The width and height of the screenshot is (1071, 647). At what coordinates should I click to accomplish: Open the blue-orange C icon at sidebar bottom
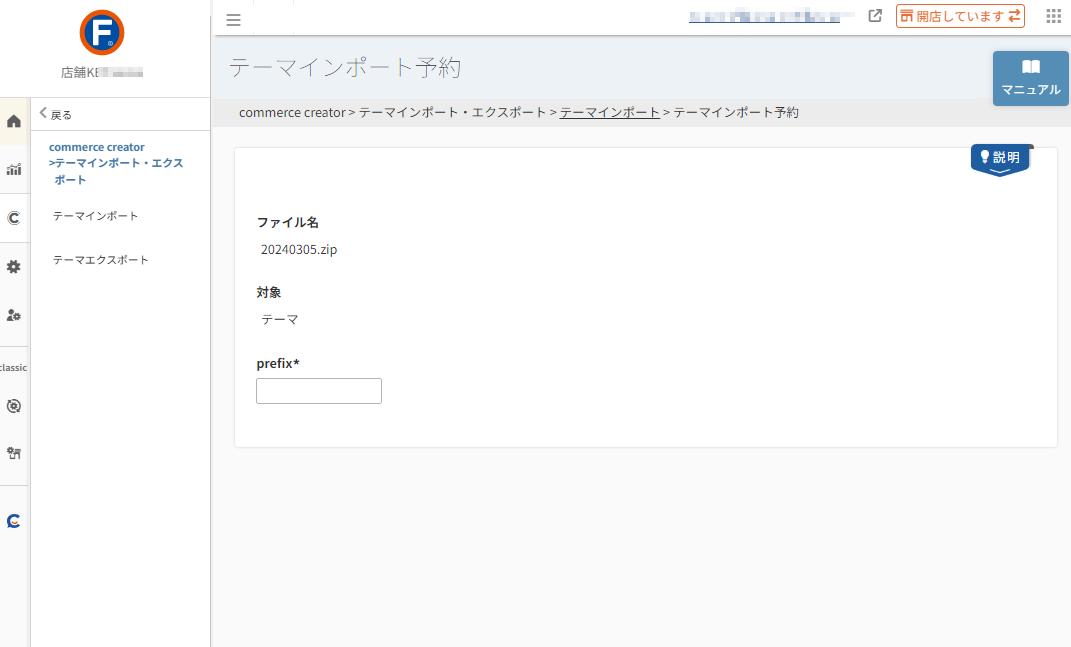point(14,521)
